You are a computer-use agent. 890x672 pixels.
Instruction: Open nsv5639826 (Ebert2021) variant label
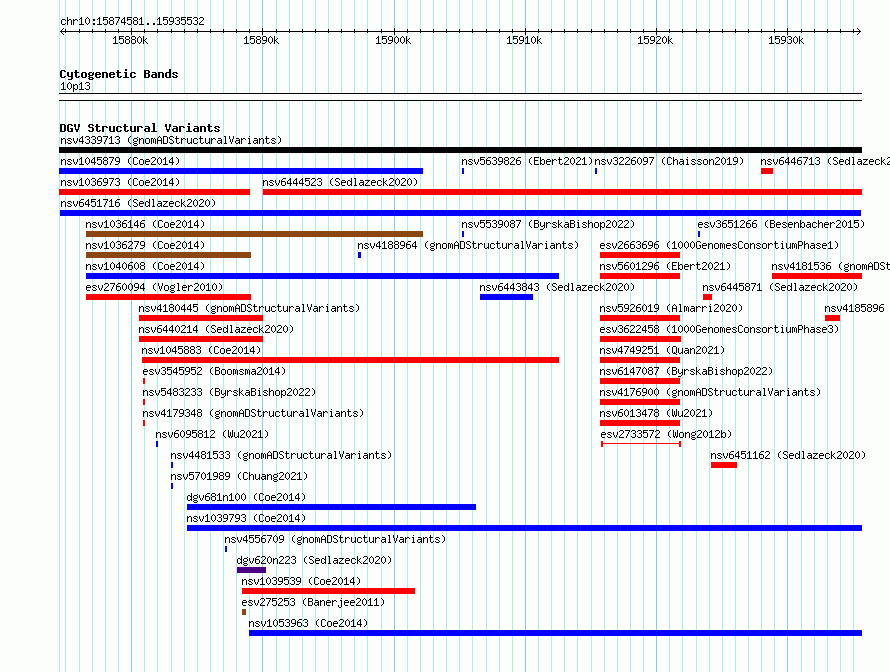pyautogui.click(x=527, y=161)
